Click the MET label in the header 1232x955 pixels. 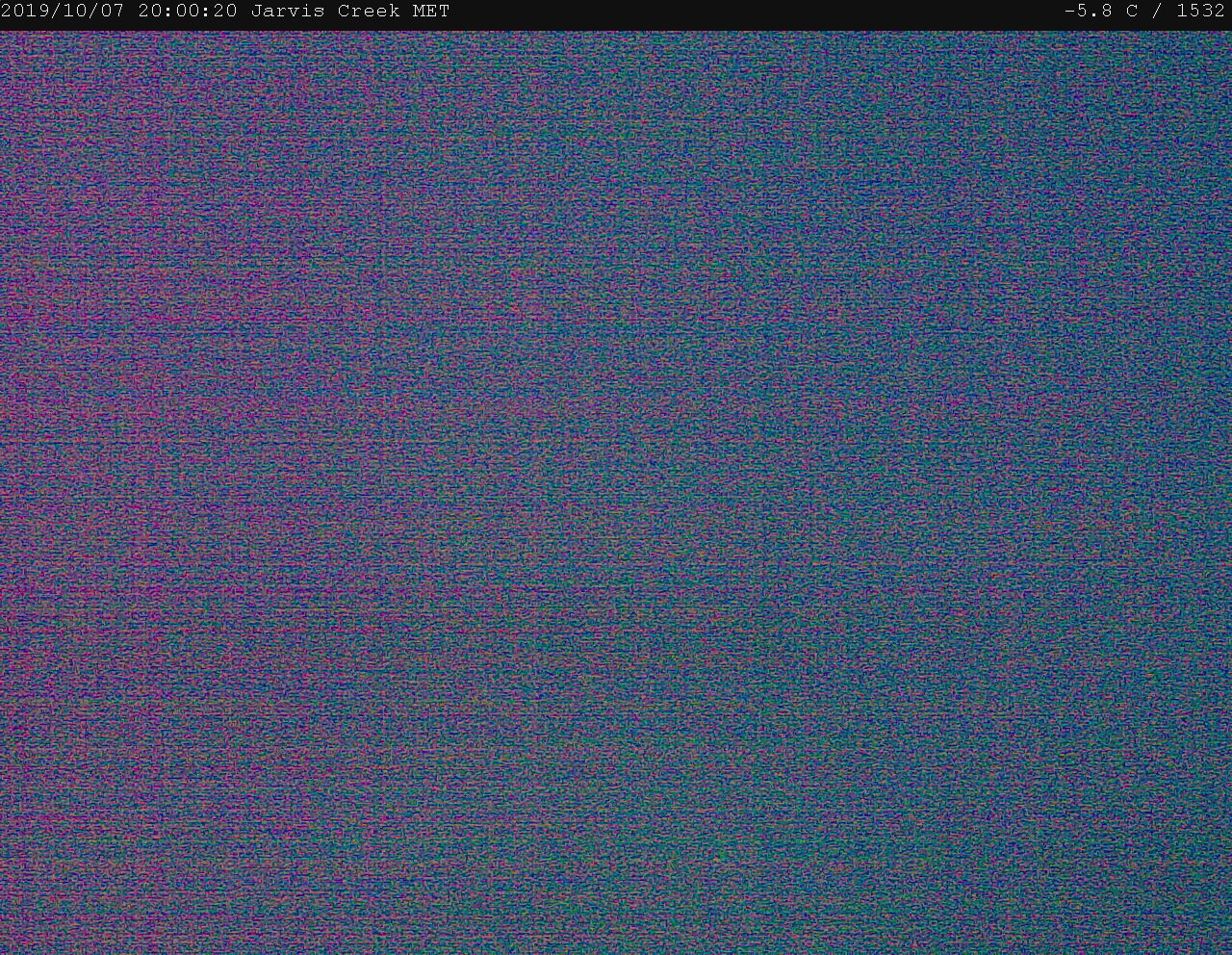[431, 12]
